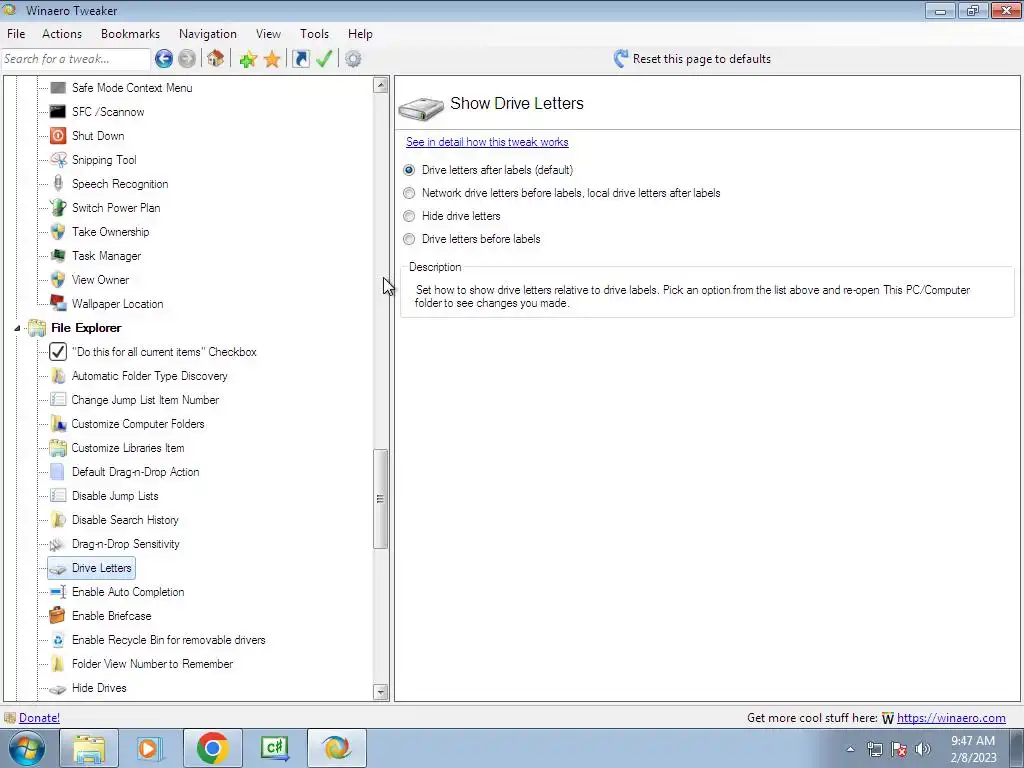Select Disable Jump Lists tree item
Screen dimensions: 1024x768
[x=115, y=496]
